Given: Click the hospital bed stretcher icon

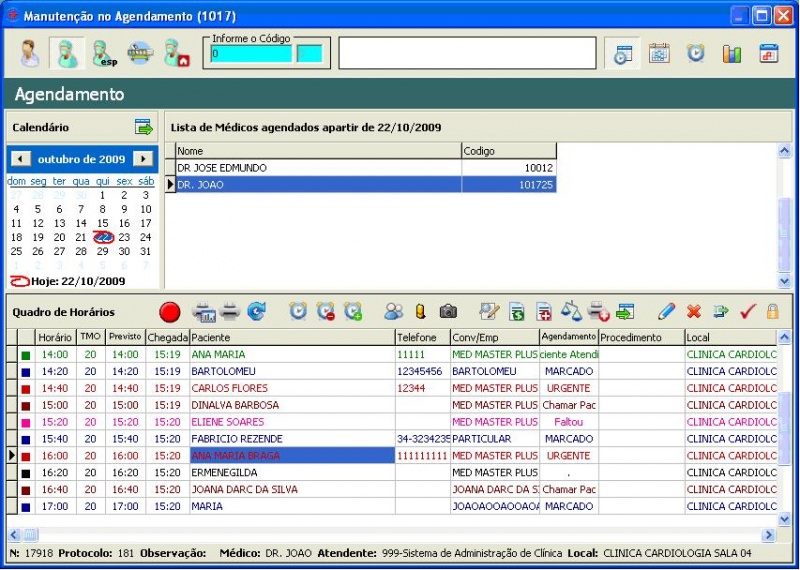Looking at the screenshot, I should tap(140, 53).
